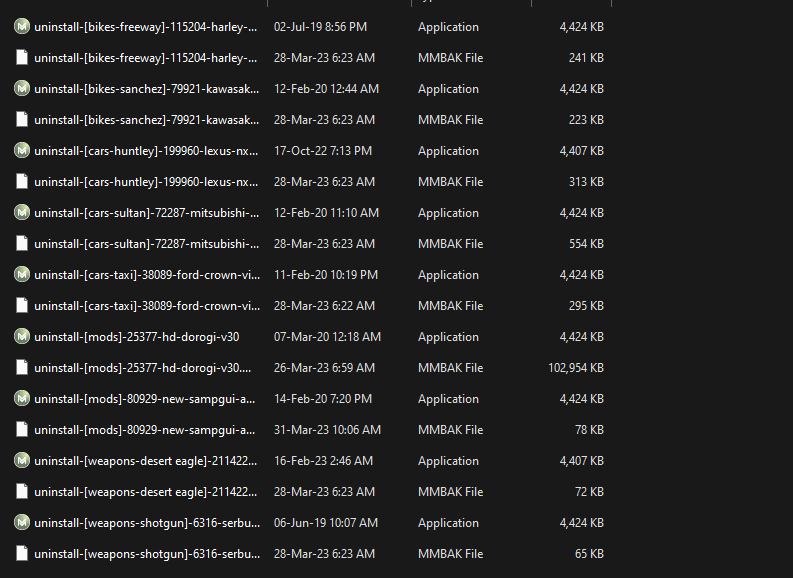793x578 pixels.
Task: Select the green M icon of weapons-desert eagle application
Action: [x=22, y=460]
